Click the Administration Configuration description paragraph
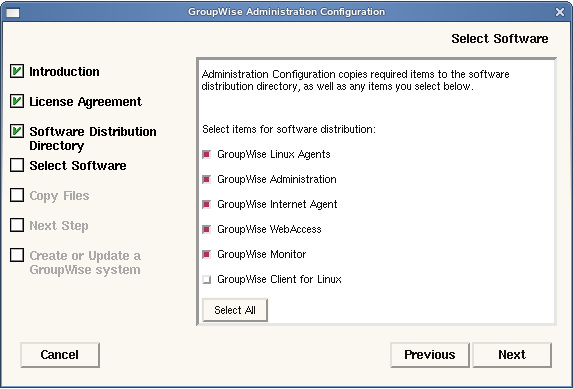The width and height of the screenshot is (573, 389). click(355, 80)
